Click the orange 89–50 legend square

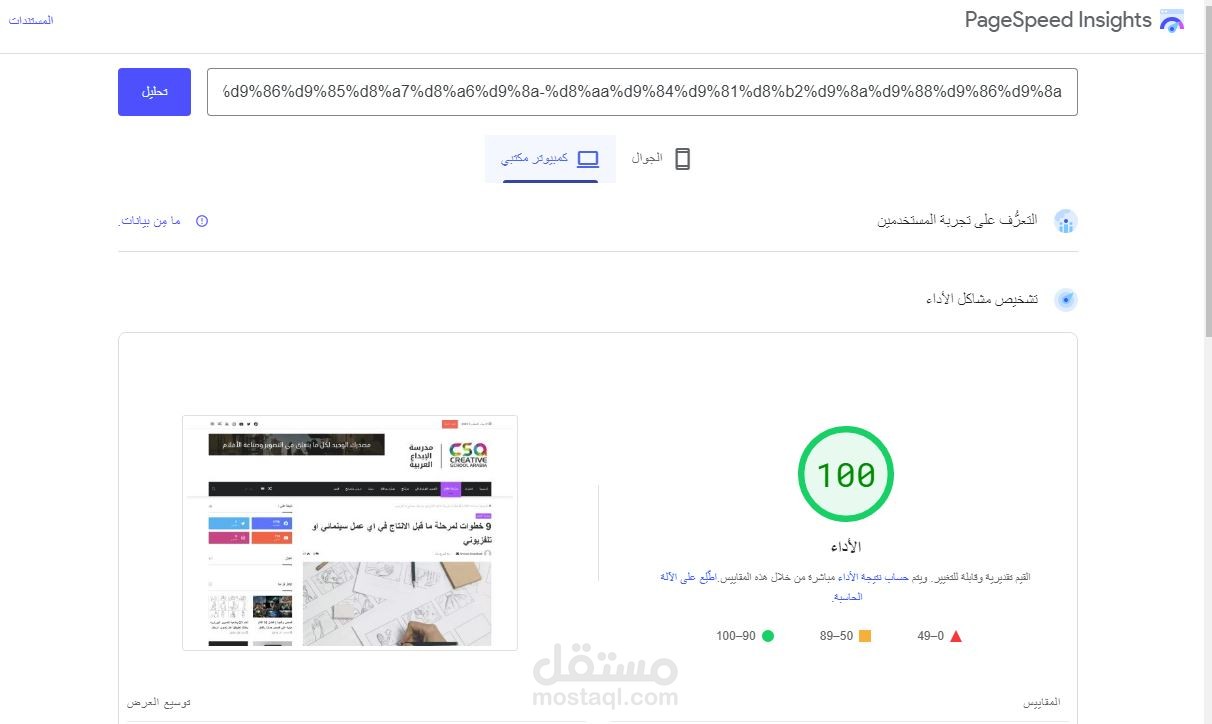866,635
